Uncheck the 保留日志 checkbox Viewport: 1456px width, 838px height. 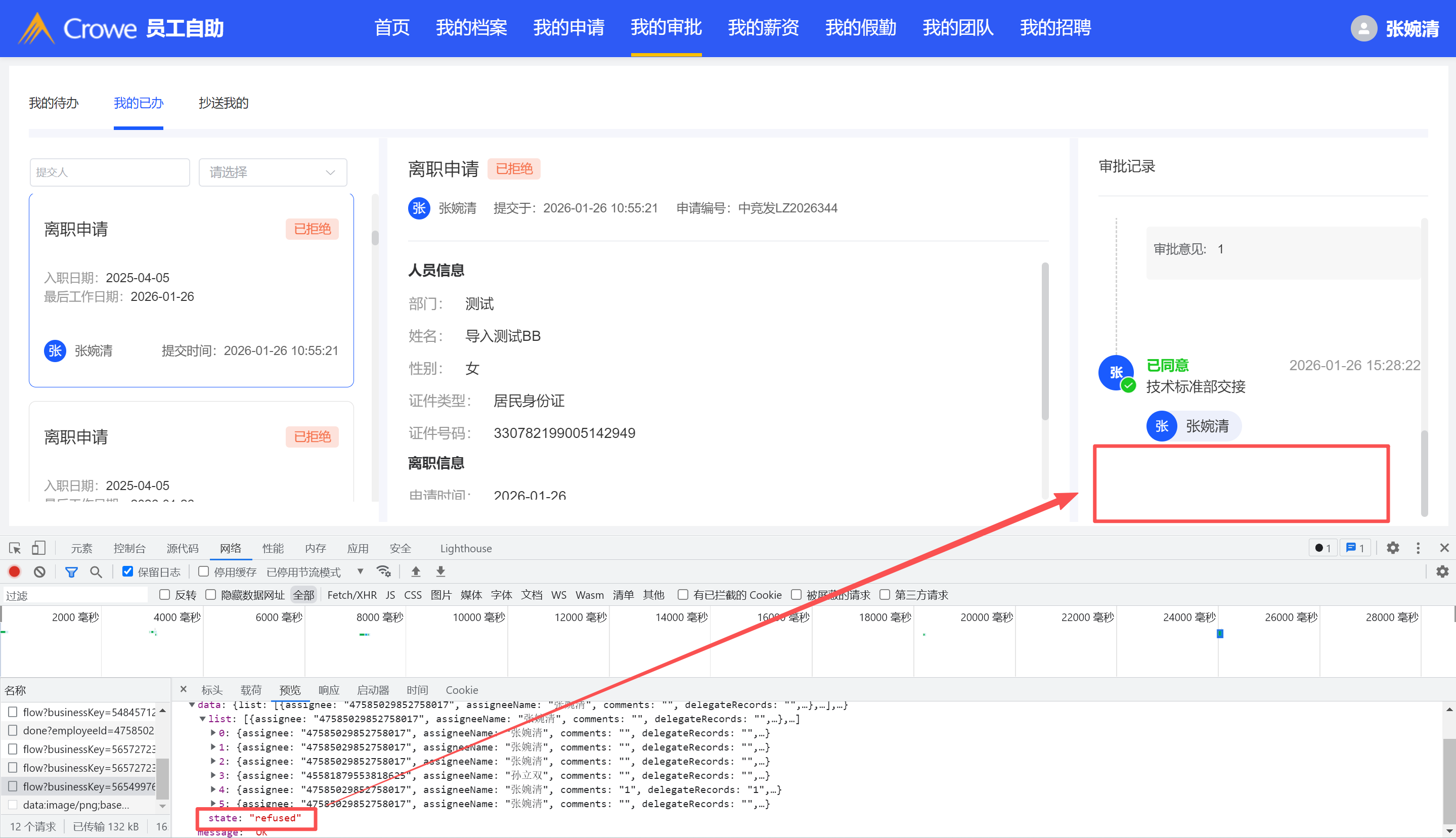click(128, 571)
